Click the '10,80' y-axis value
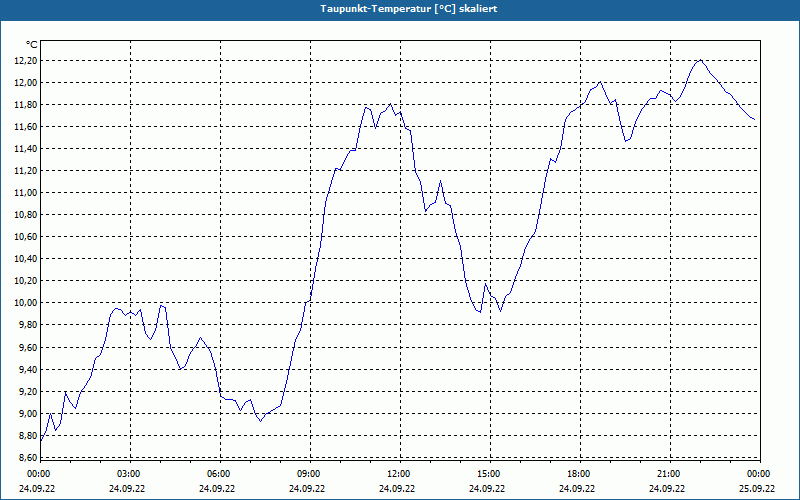800x500 pixels. [x=26, y=215]
